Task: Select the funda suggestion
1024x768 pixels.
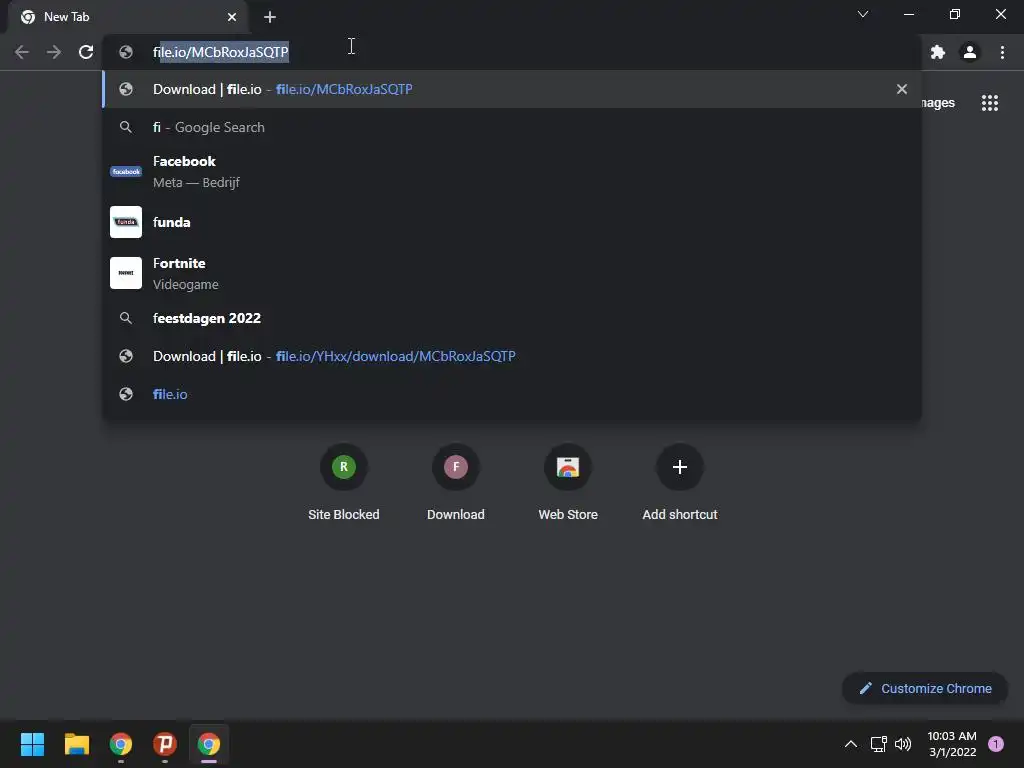Action: pos(512,222)
